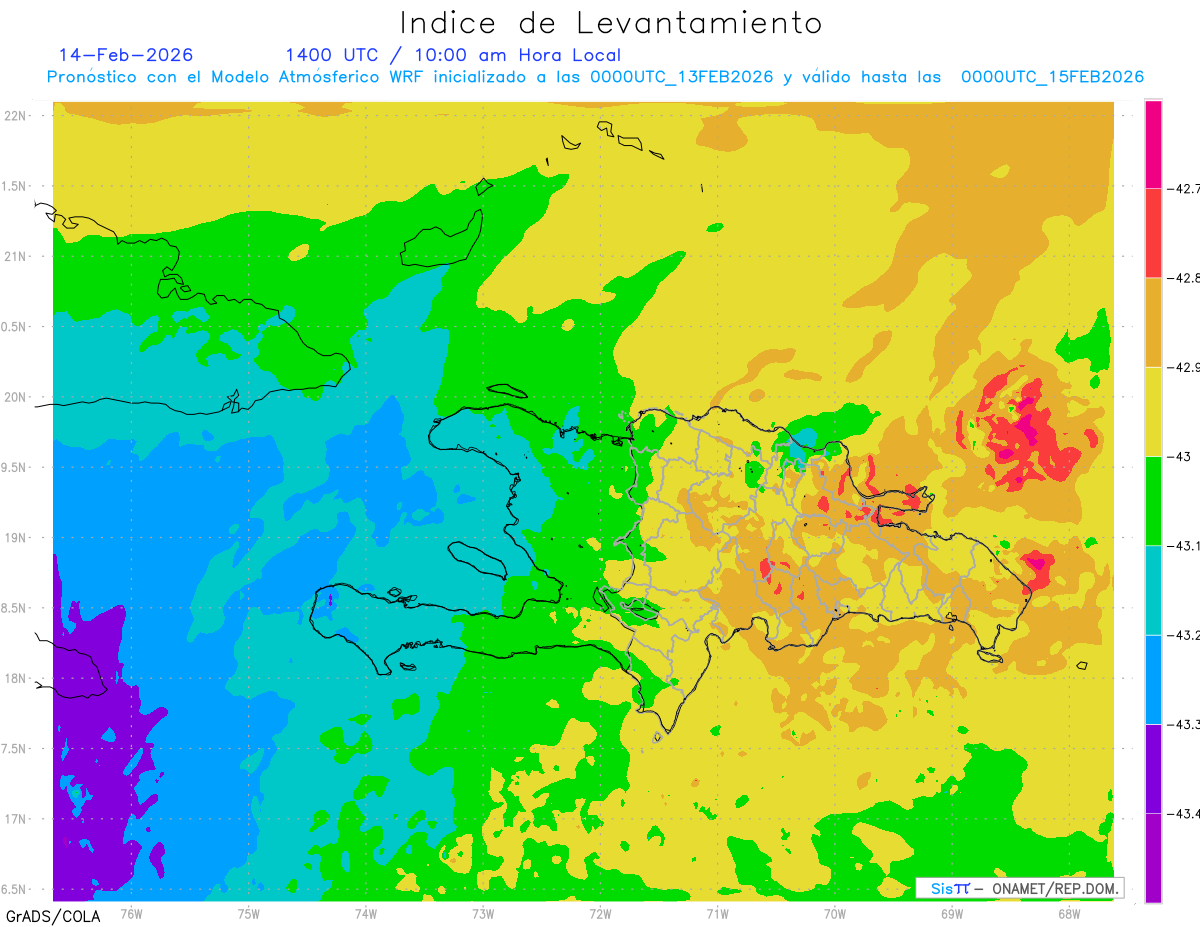
Task: Click the cyan colorbar segment
Action: coord(1153,590)
